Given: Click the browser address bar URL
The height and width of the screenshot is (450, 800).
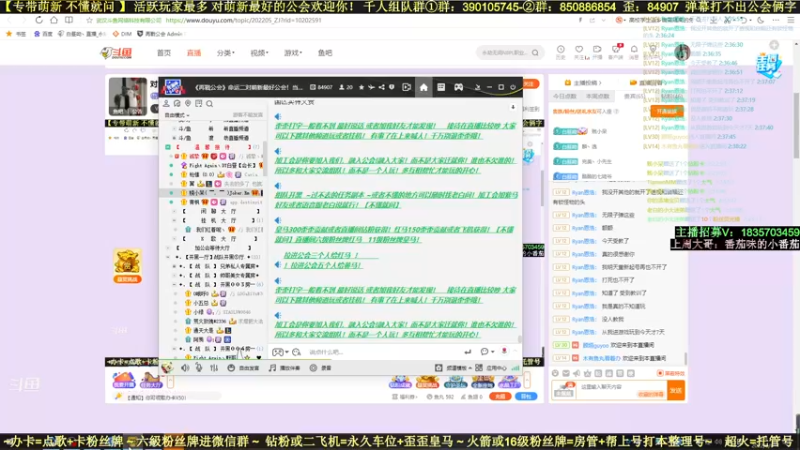Looking at the screenshot, I should click(x=243, y=20).
